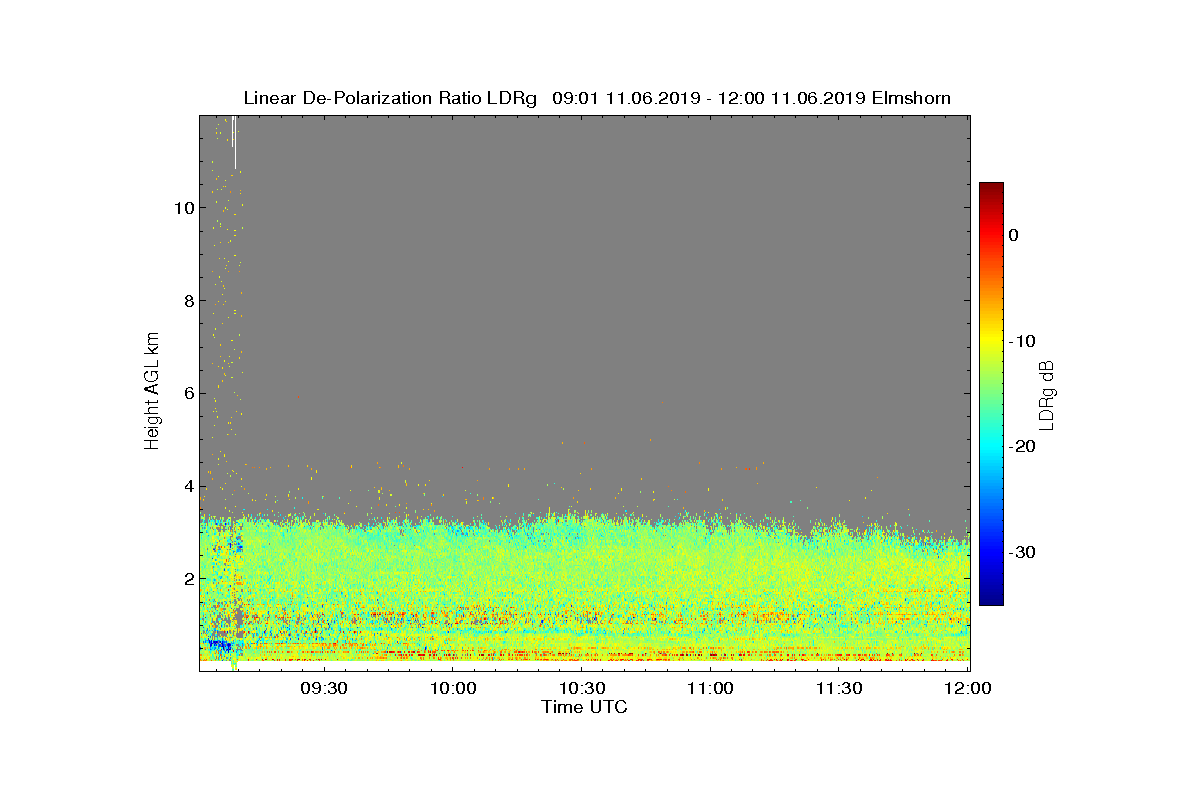
Task: Click the '10:30' time tick label
Action: (x=581, y=688)
